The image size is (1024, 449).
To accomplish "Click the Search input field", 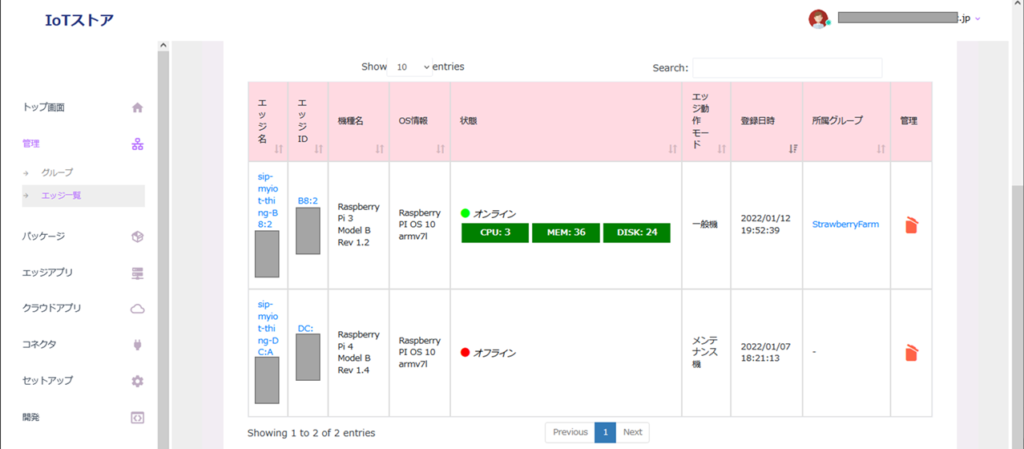I will tap(787, 68).
